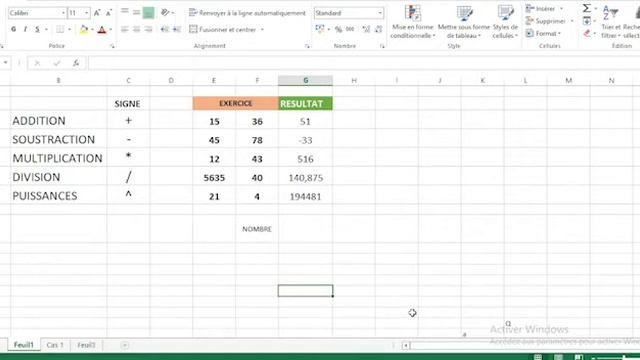Apply cell borders icon
Viewport: 640px width, 360px height.
(x=60, y=29)
